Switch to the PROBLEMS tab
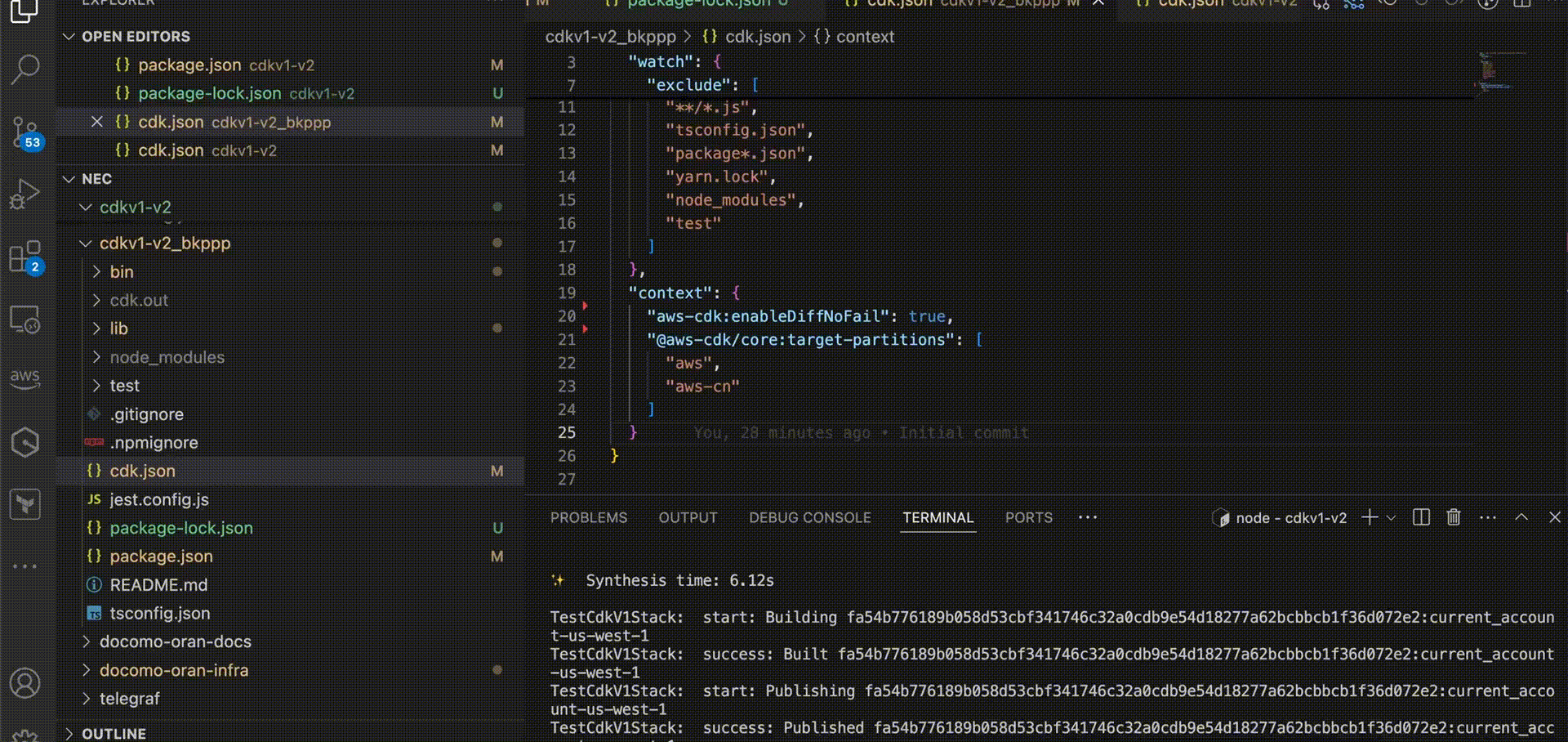Screen dimensions: 1568x742 (x=588, y=517)
